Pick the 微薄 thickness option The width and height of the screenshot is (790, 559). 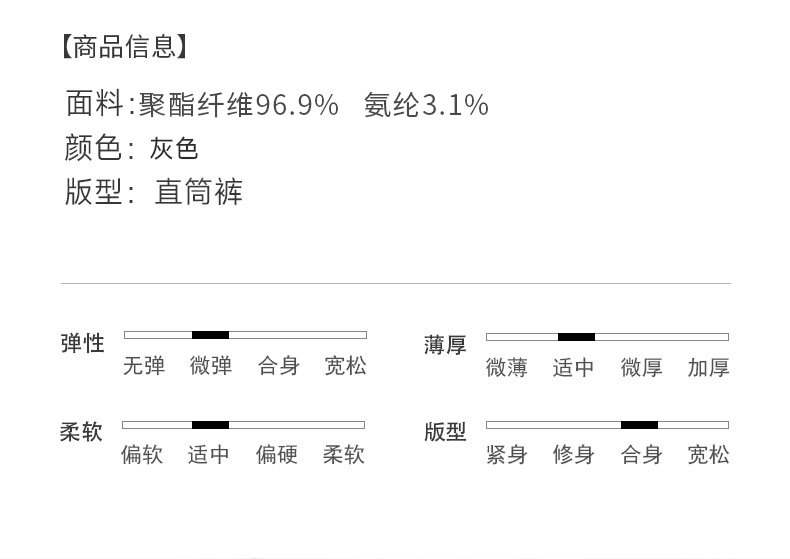point(507,368)
